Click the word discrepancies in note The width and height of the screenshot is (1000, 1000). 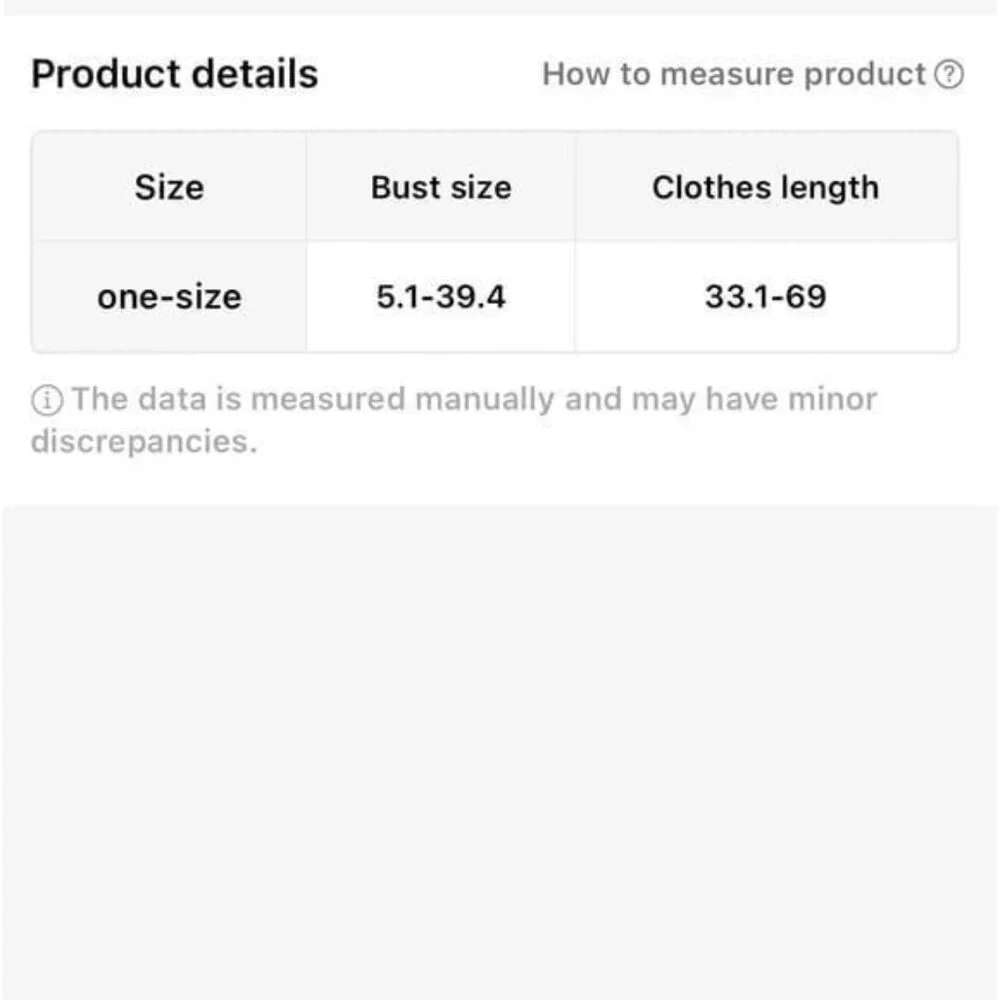pos(143,441)
